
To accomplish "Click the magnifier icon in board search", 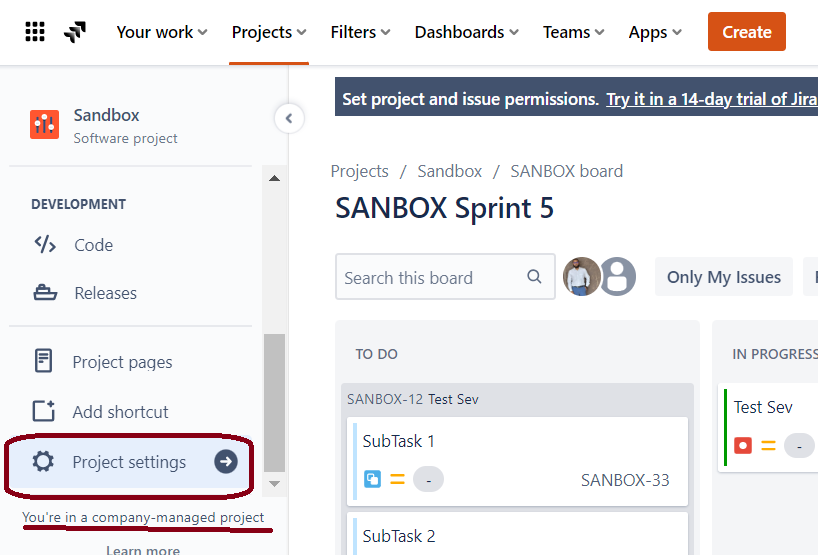I will click(x=534, y=276).
